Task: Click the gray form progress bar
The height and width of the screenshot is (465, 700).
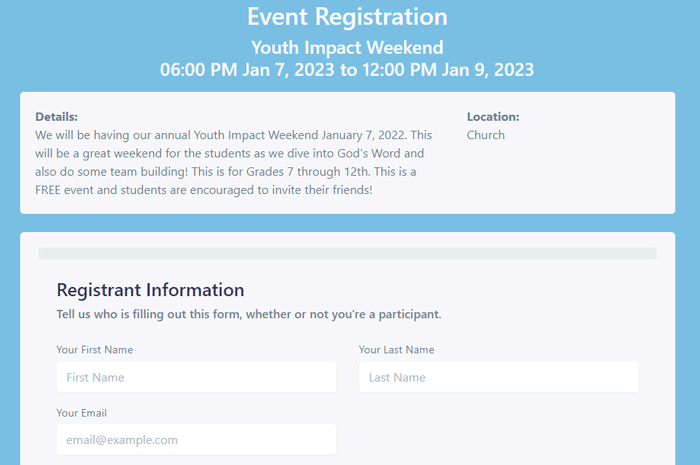Action: pos(347,253)
